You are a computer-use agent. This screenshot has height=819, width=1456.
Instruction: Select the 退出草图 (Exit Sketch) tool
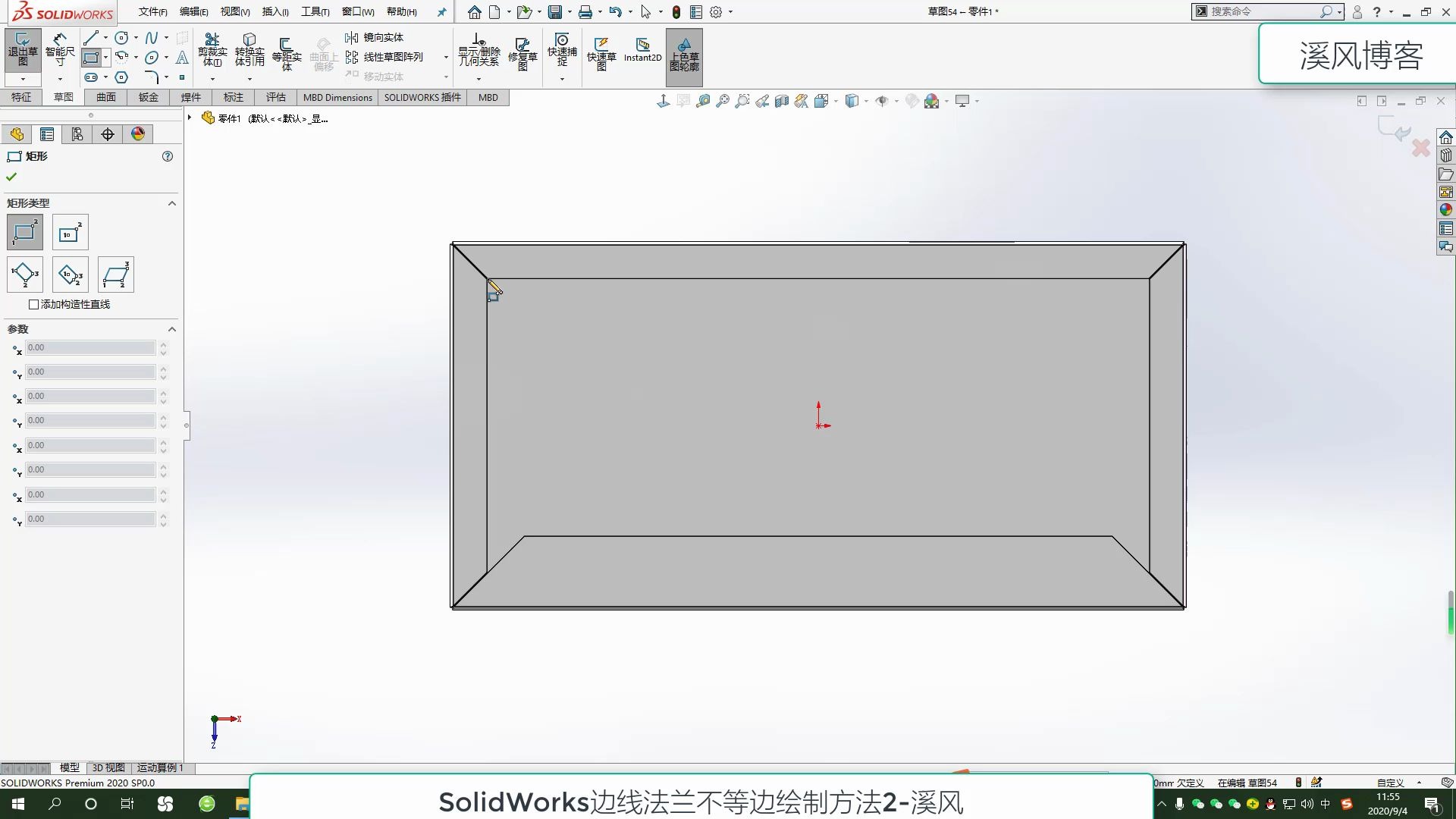22,51
